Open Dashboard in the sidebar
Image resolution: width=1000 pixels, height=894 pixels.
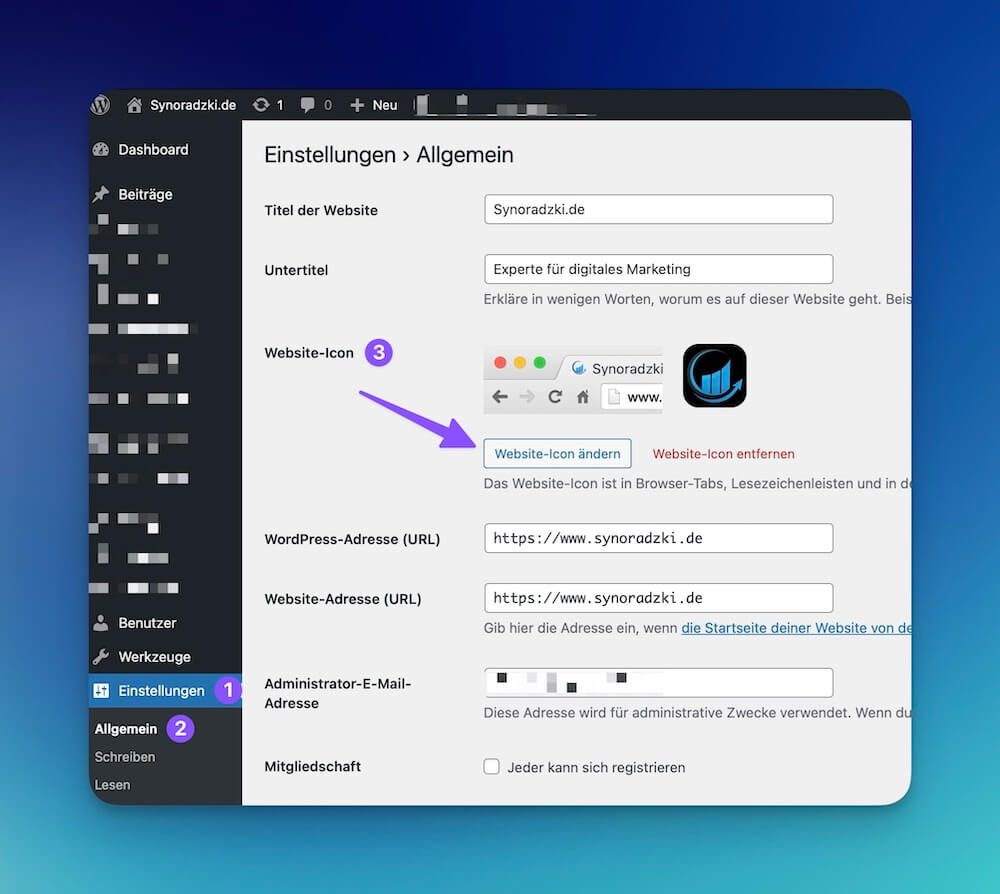click(153, 150)
